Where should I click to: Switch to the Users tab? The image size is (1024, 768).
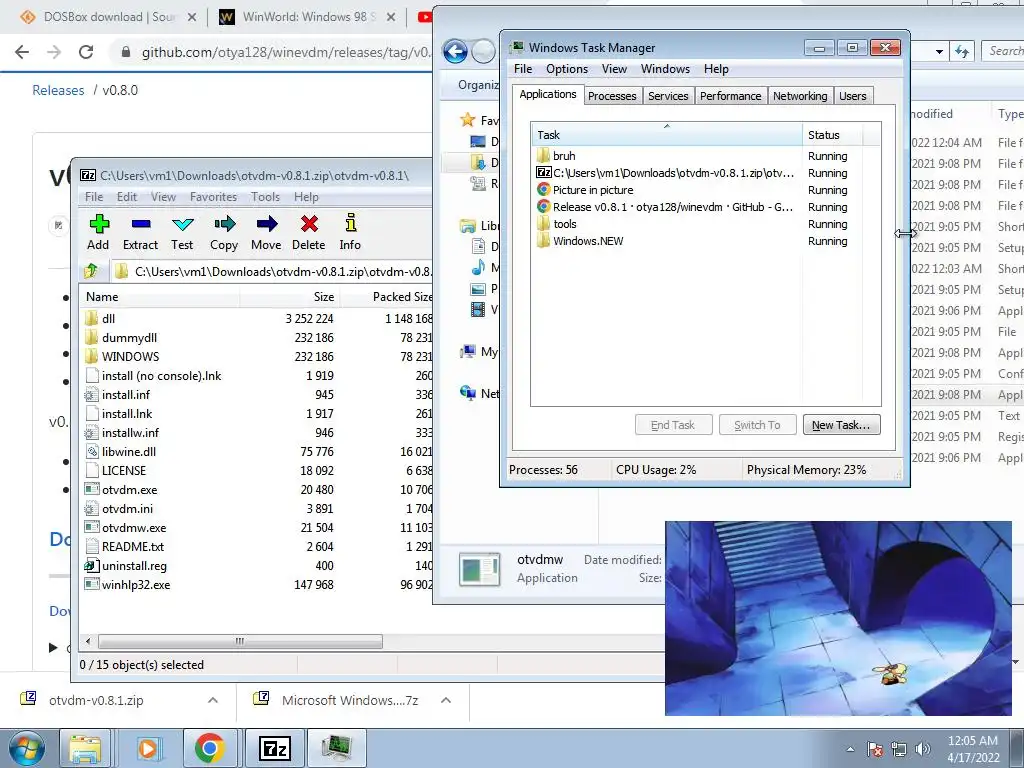pyautogui.click(x=852, y=96)
